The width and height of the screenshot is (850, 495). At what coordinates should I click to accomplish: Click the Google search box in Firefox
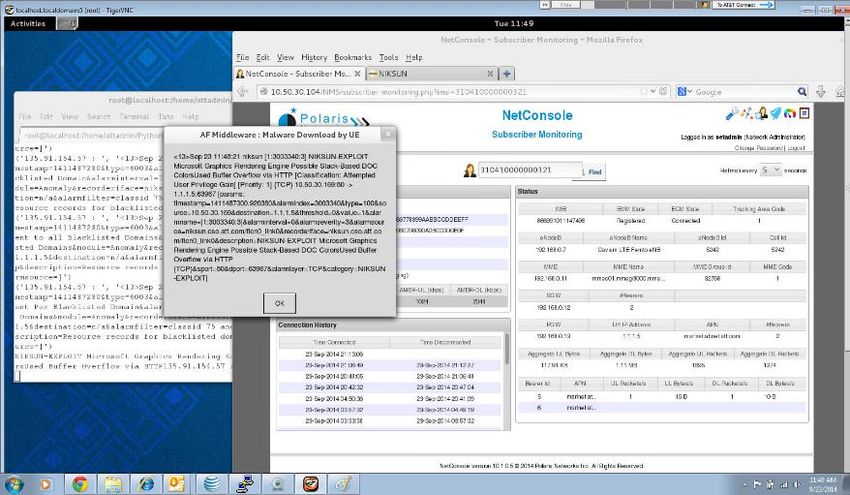pos(743,92)
